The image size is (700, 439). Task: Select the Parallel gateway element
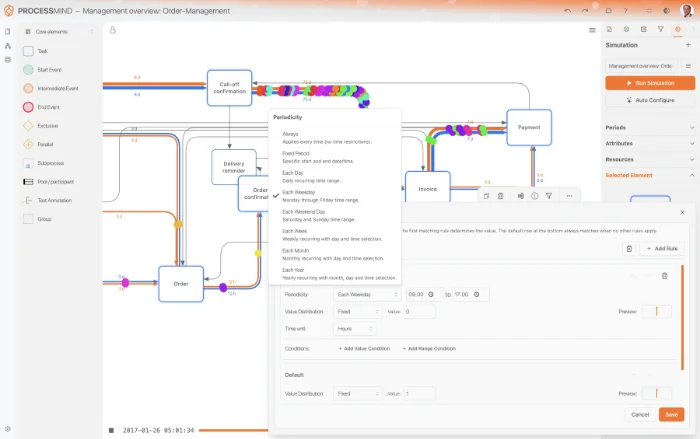coord(46,144)
